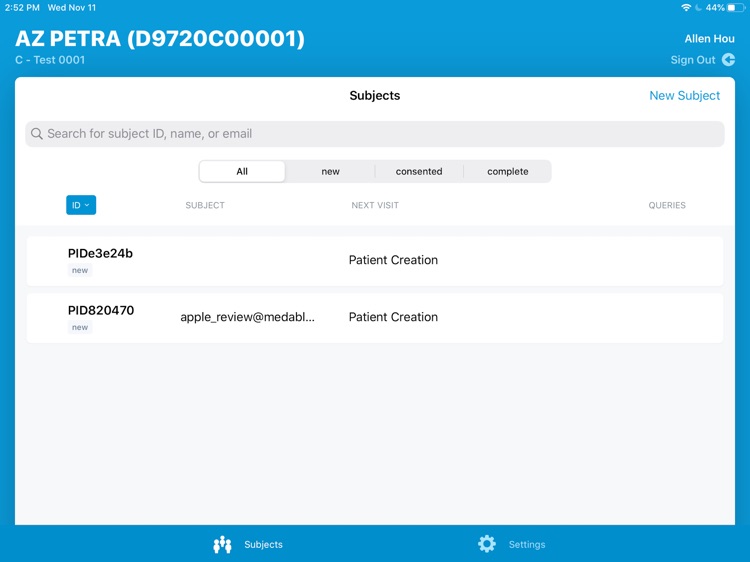Click the QUERIES column header
The image size is (750, 562).
(666, 205)
